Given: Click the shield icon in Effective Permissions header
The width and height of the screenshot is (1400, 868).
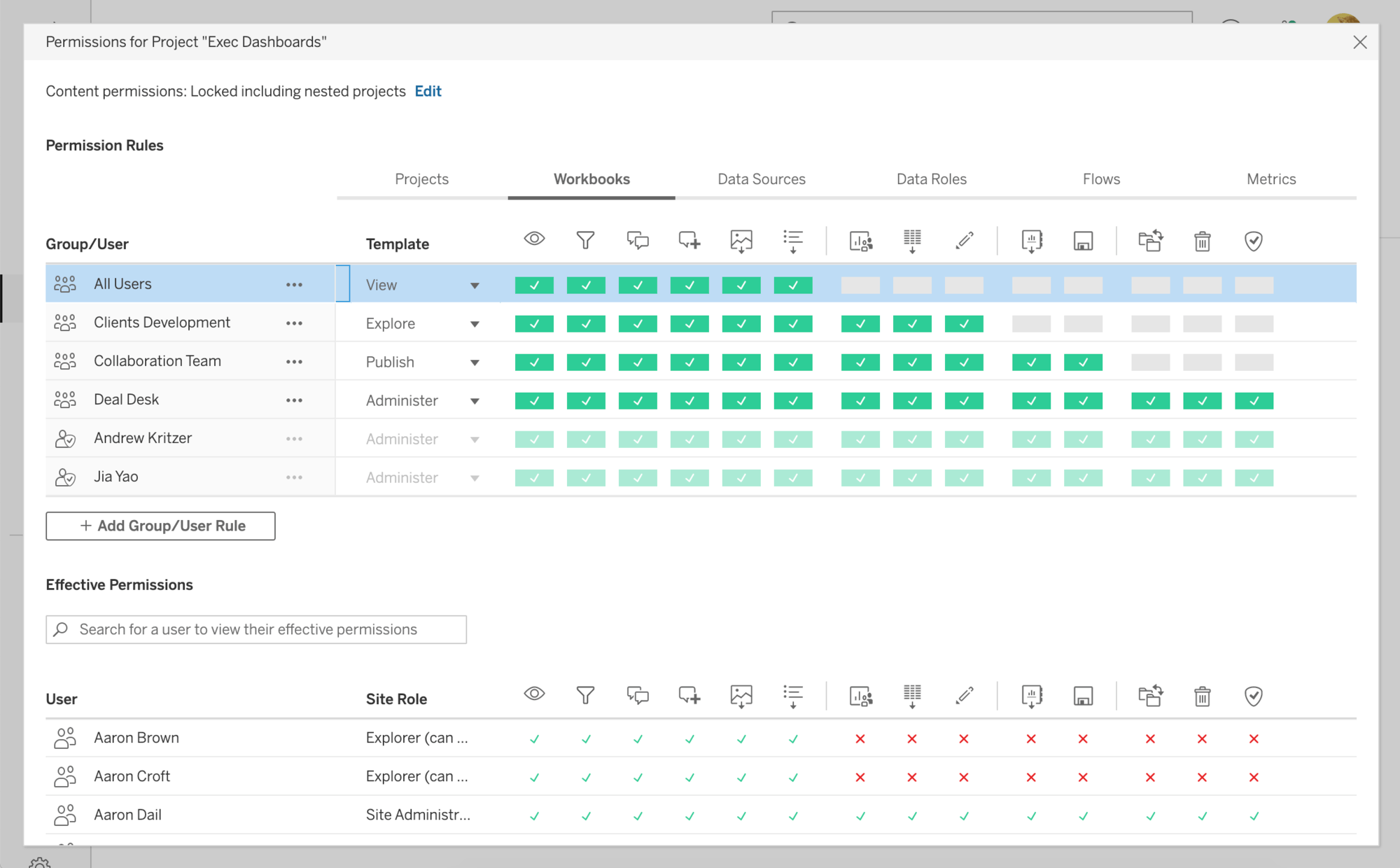Looking at the screenshot, I should point(1254,696).
